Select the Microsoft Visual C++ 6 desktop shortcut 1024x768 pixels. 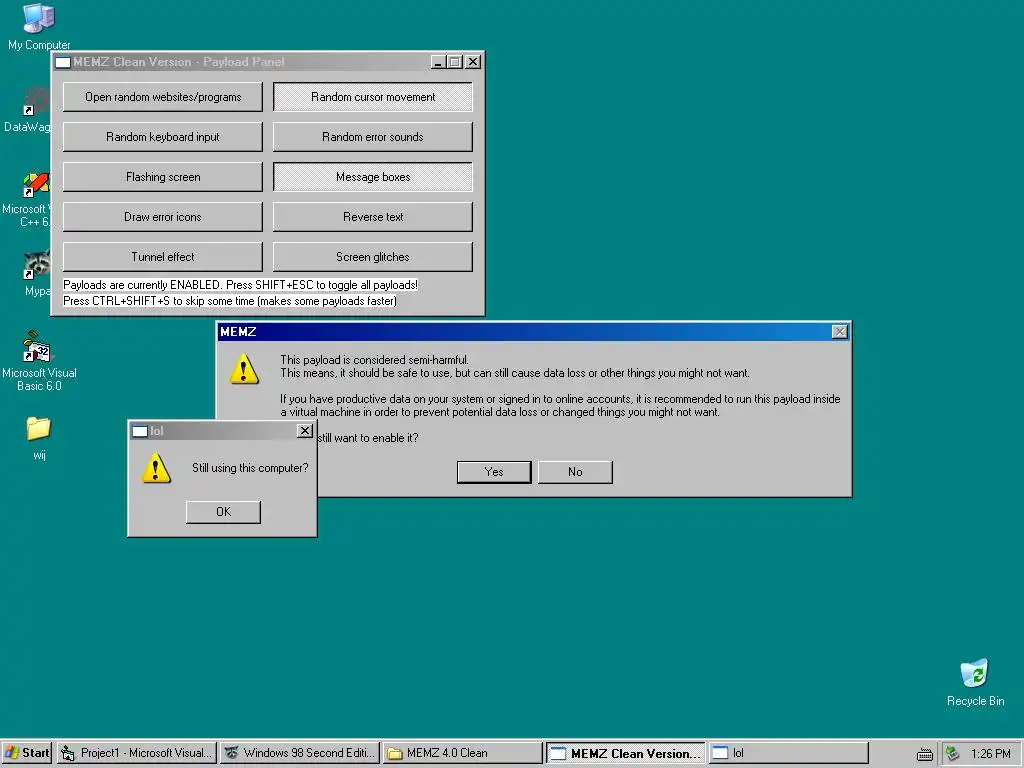36,185
